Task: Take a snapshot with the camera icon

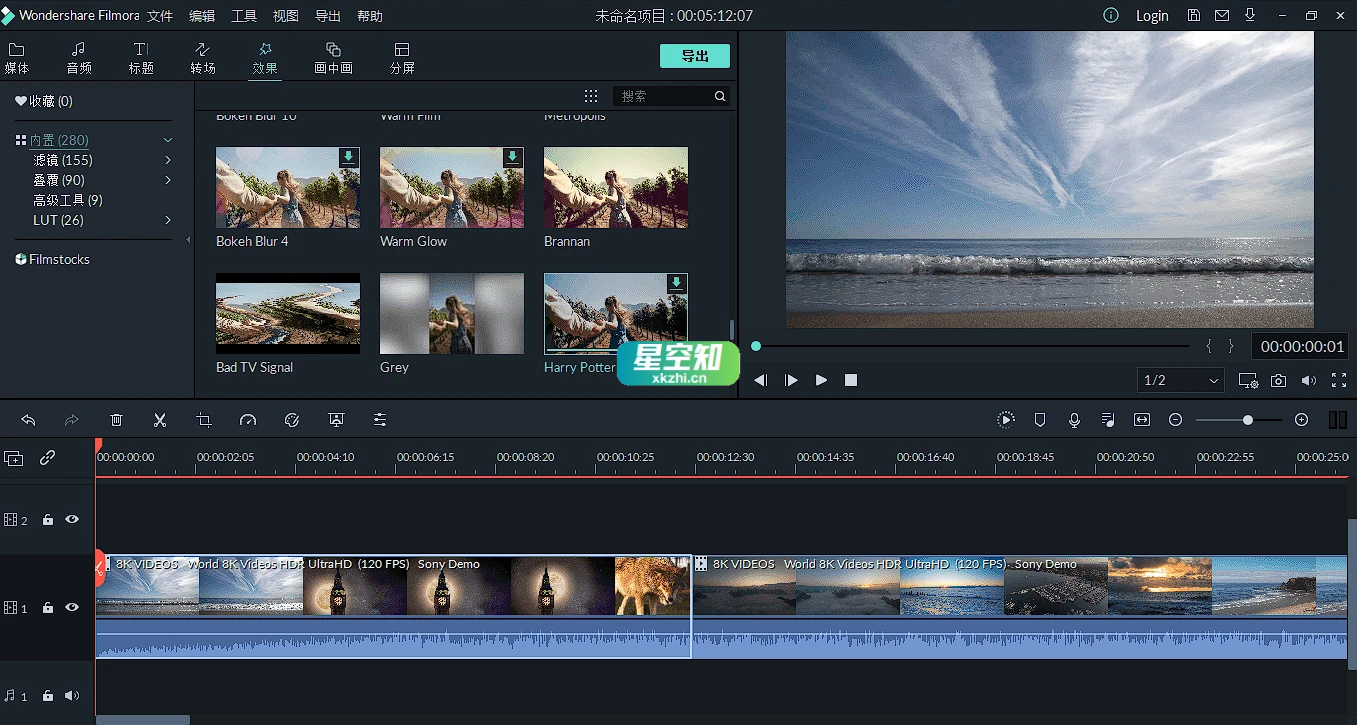Action: [1278, 381]
